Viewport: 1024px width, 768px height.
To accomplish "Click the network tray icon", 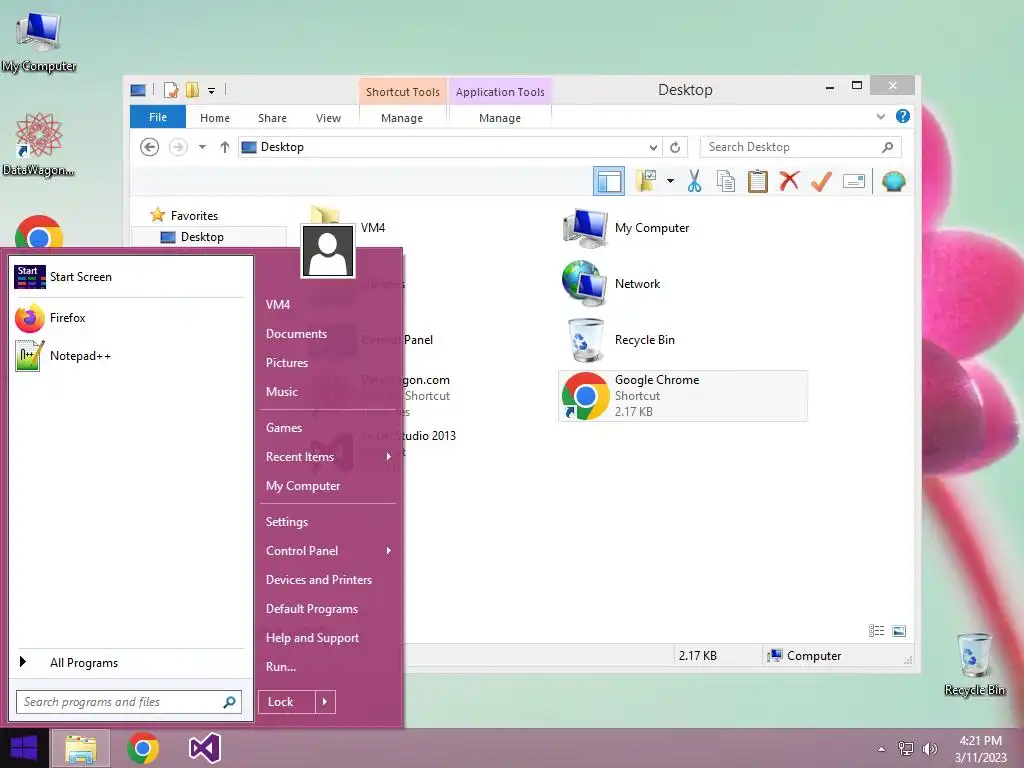I will [x=906, y=749].
